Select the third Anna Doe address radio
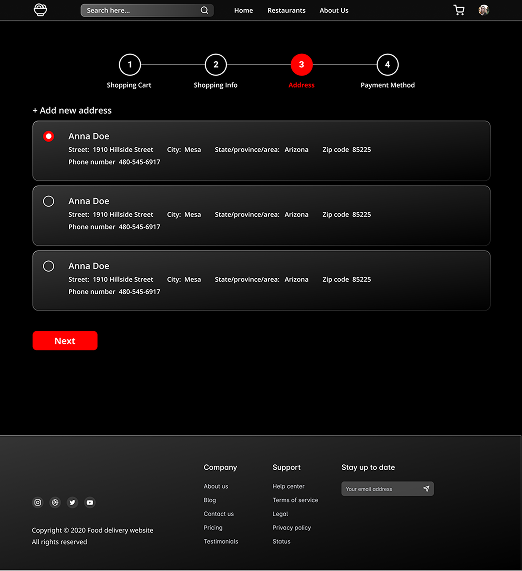The height and width of the screenshot is (571, 522). (48, 266)
